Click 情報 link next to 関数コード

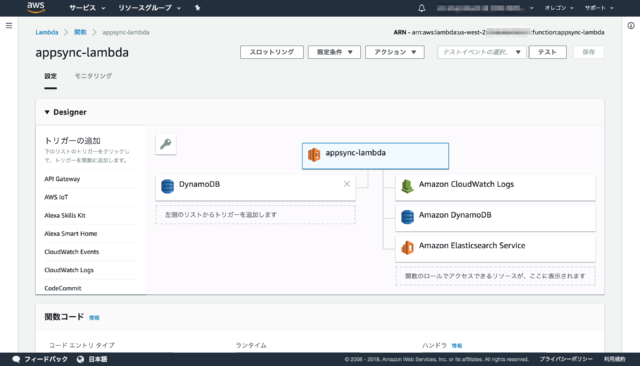point(94,317)
